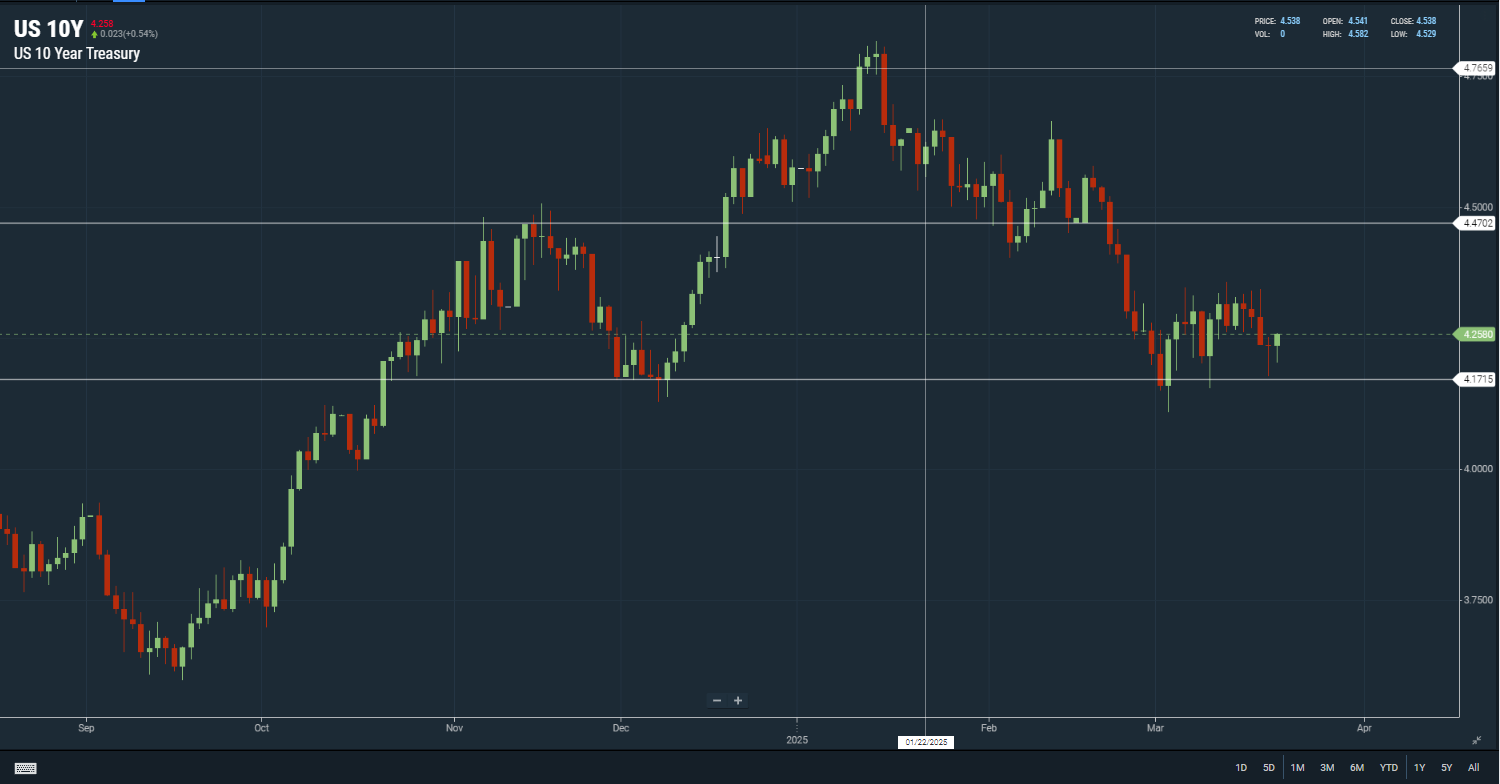Click the LOW value 4.529
The image size is (1500, 784).
click(1426, 34)
